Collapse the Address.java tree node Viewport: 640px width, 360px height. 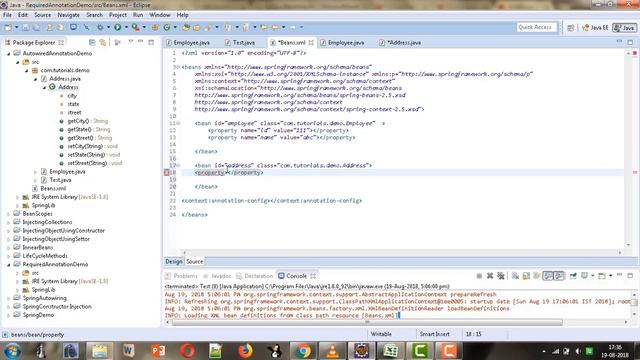coord(36,79)
